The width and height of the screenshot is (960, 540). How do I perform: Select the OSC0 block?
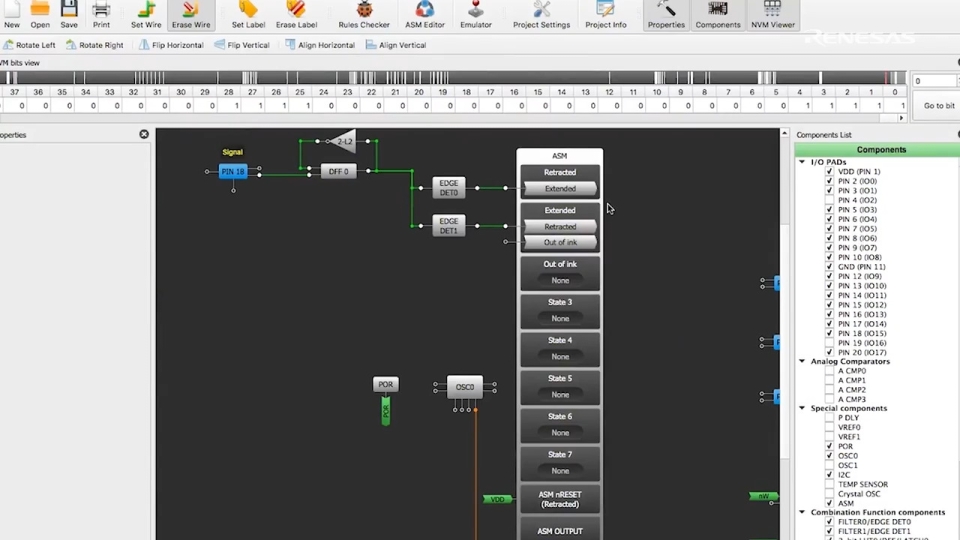465,387
